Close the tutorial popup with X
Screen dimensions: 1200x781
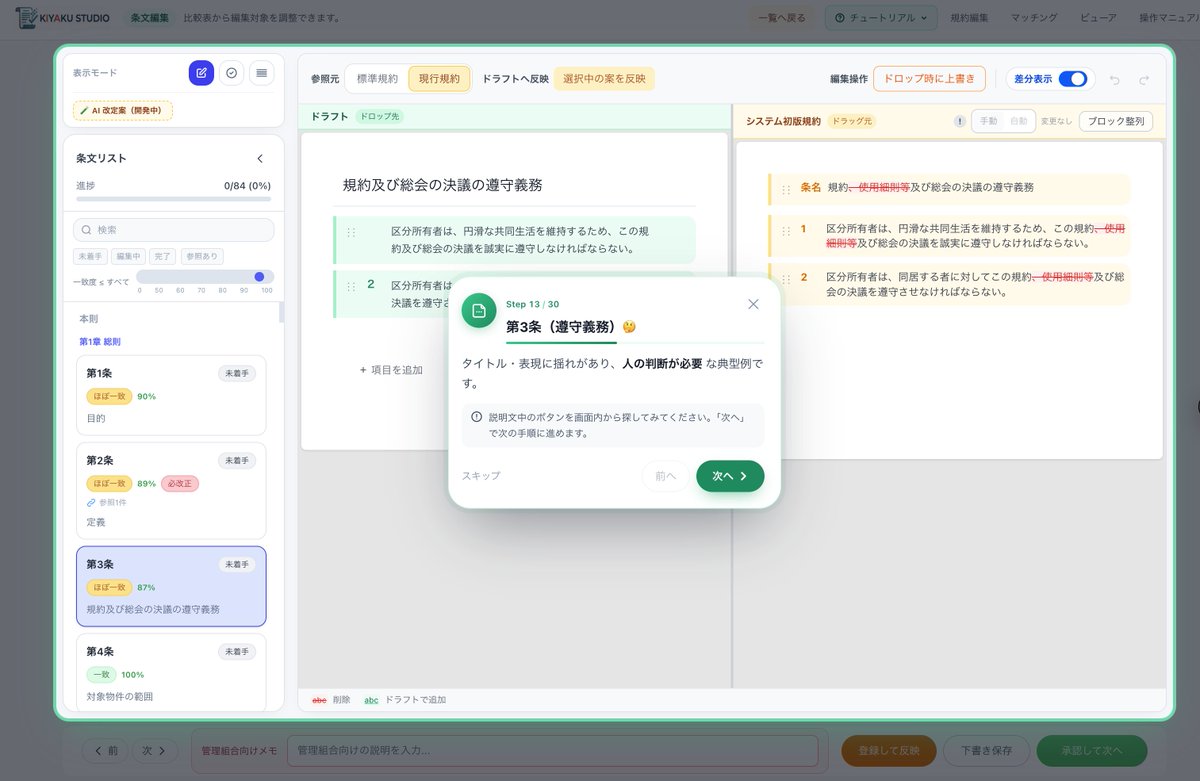pyautogui.click(x=753, y=304)
